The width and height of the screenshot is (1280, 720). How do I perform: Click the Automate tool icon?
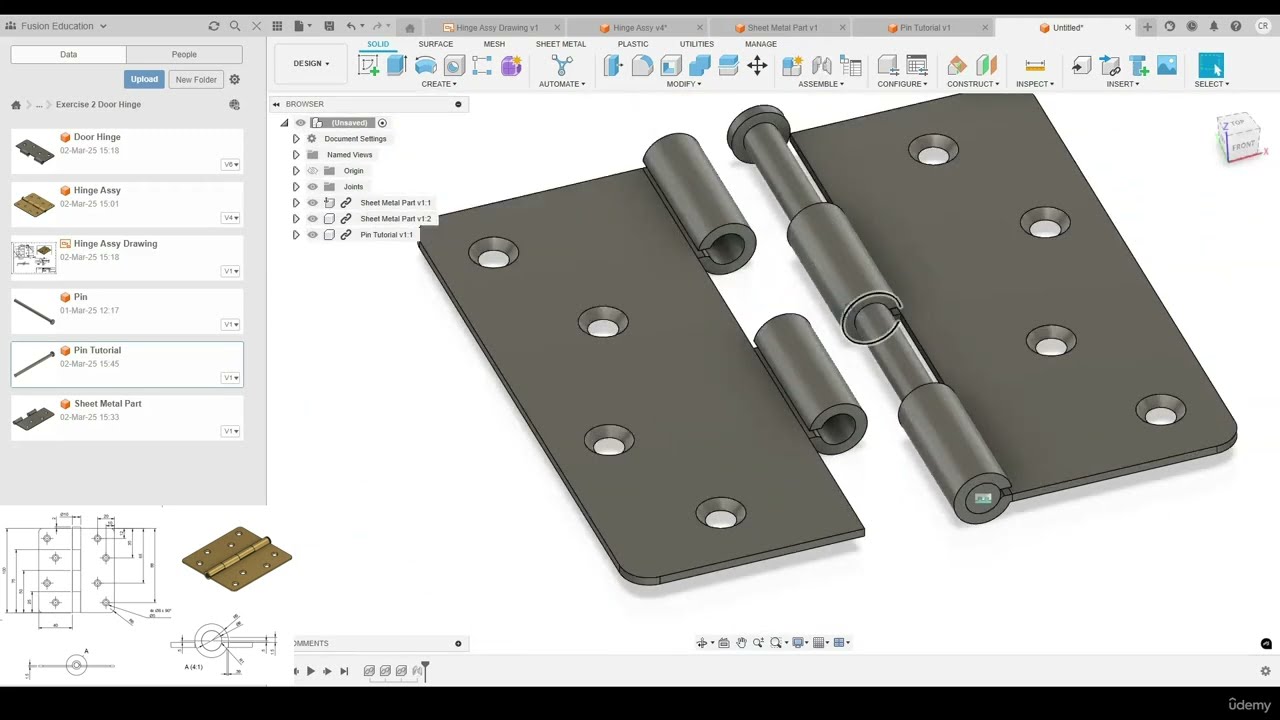tap(562, 66)
